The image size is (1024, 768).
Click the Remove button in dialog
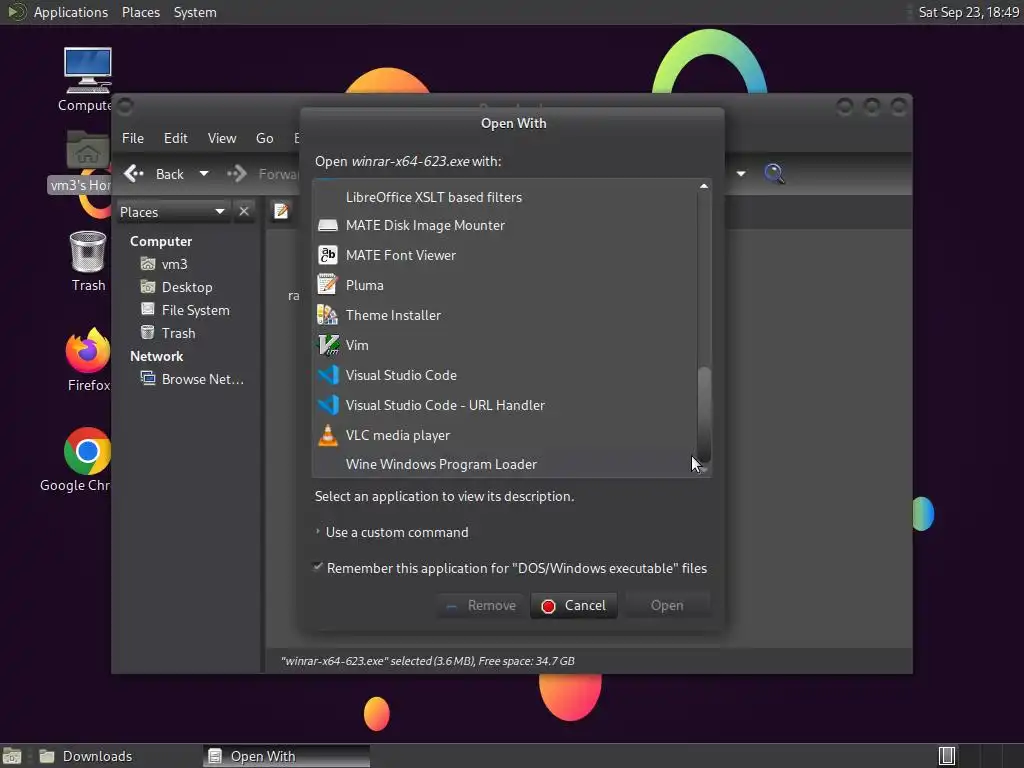pos(481,605)
